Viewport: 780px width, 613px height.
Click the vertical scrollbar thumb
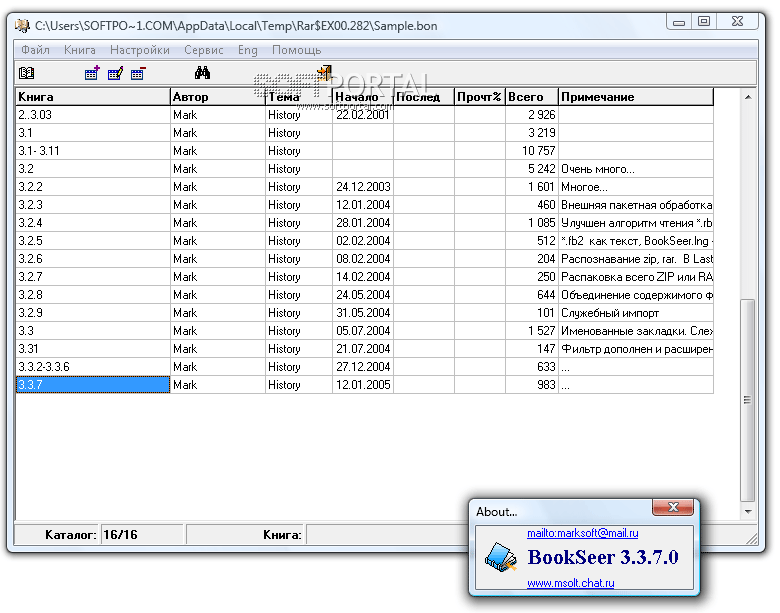[748, 400]
